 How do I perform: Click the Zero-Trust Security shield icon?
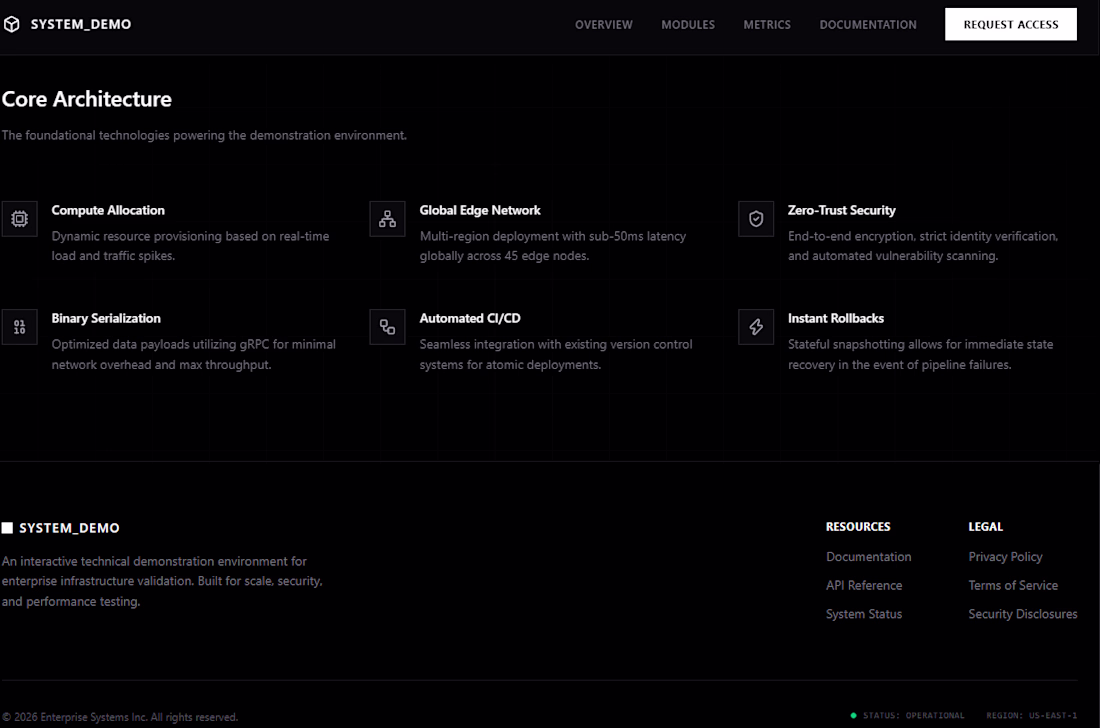756,219
